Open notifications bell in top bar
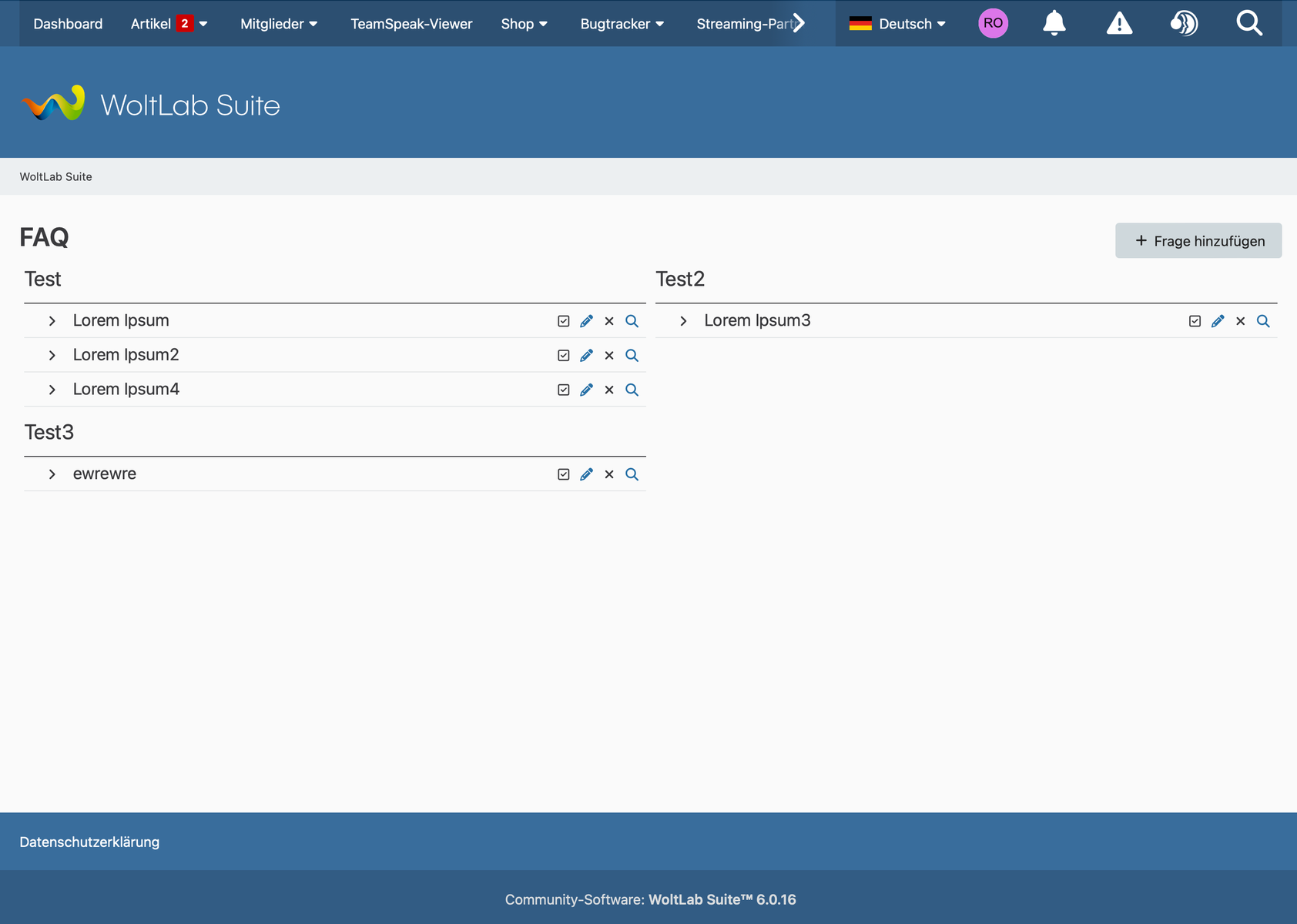The image size is (1297, 924). [1054, 23]
